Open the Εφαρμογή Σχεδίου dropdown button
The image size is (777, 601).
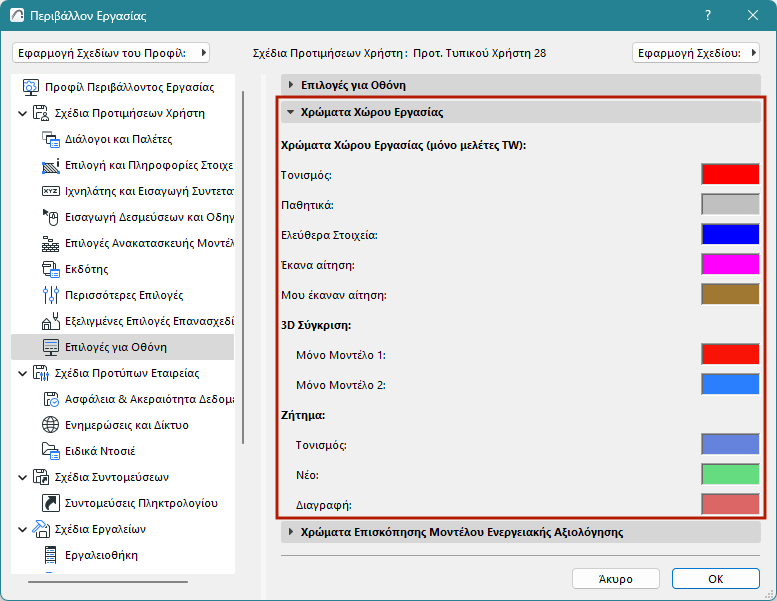696,53
